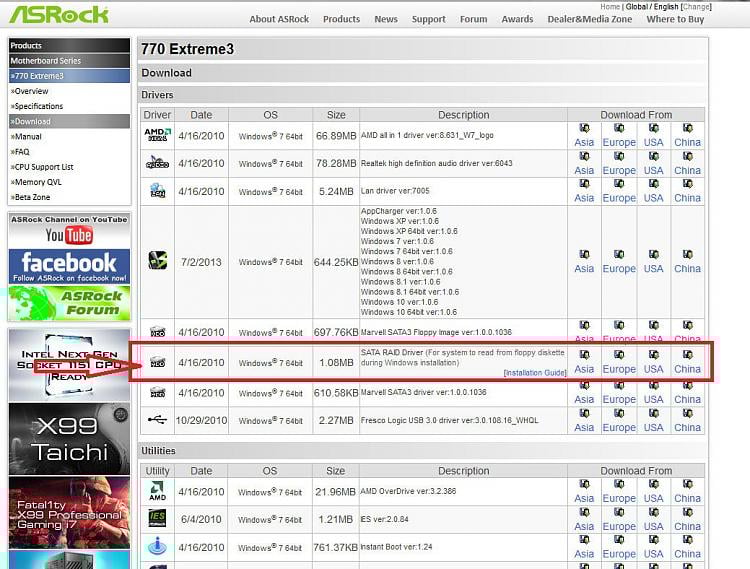Click the Instant Boot utility icon
This screenshot has height=569, width=750.
click(157, 546)
